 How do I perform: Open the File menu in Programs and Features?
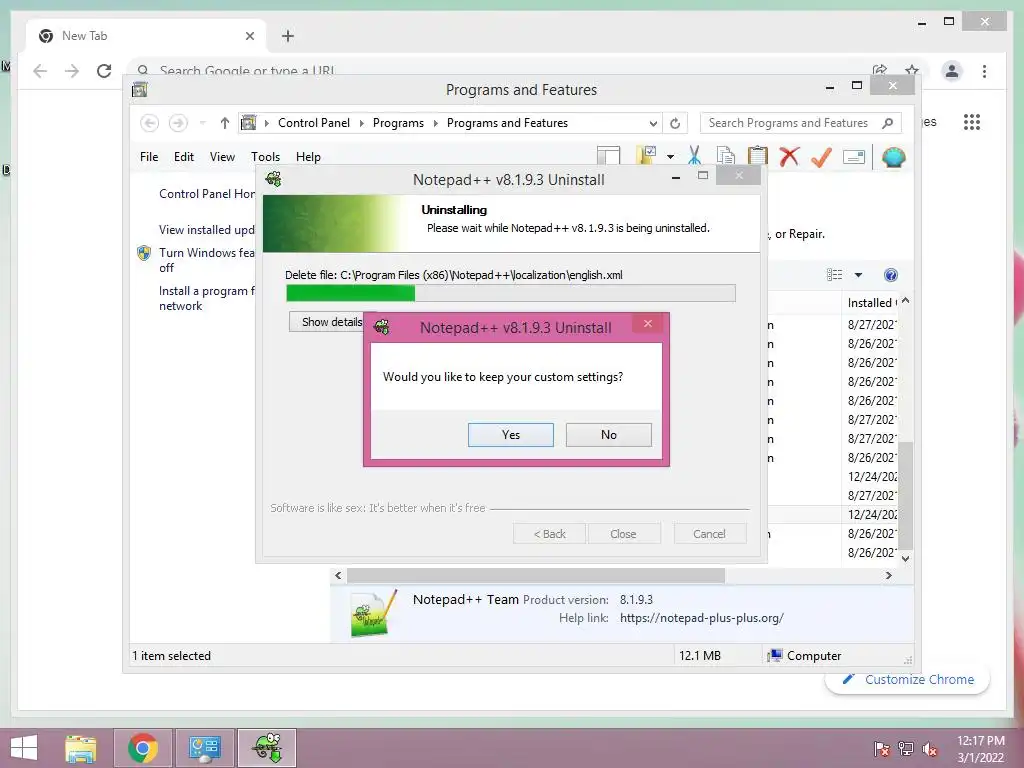tap(149, 157)
